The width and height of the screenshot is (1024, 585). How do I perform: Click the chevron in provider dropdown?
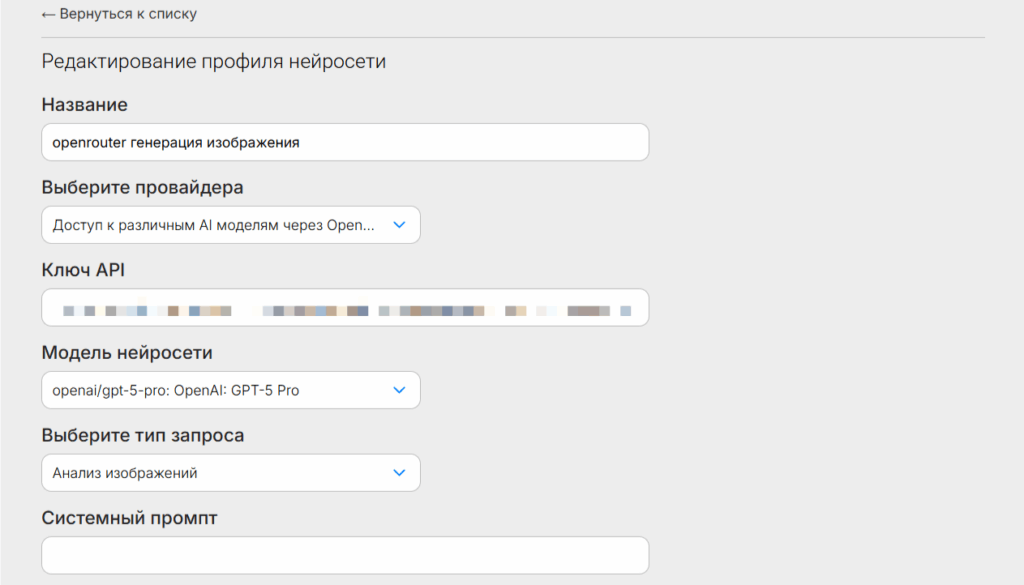pos(399,225)
